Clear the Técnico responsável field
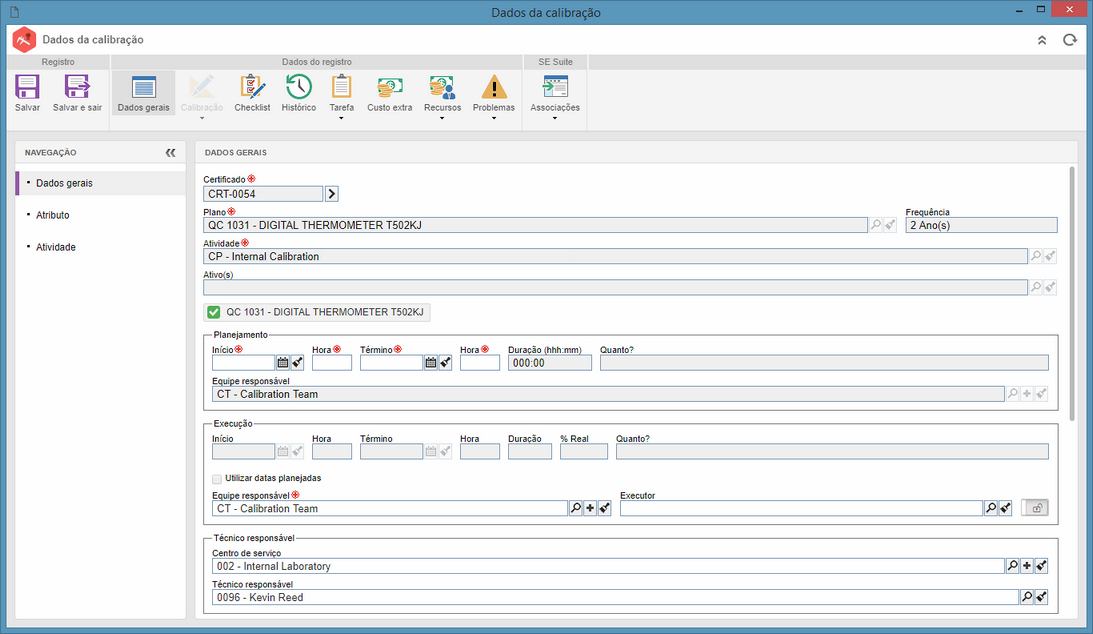The height and width of the screenshot is (634, 1093). pos(1041,597)
